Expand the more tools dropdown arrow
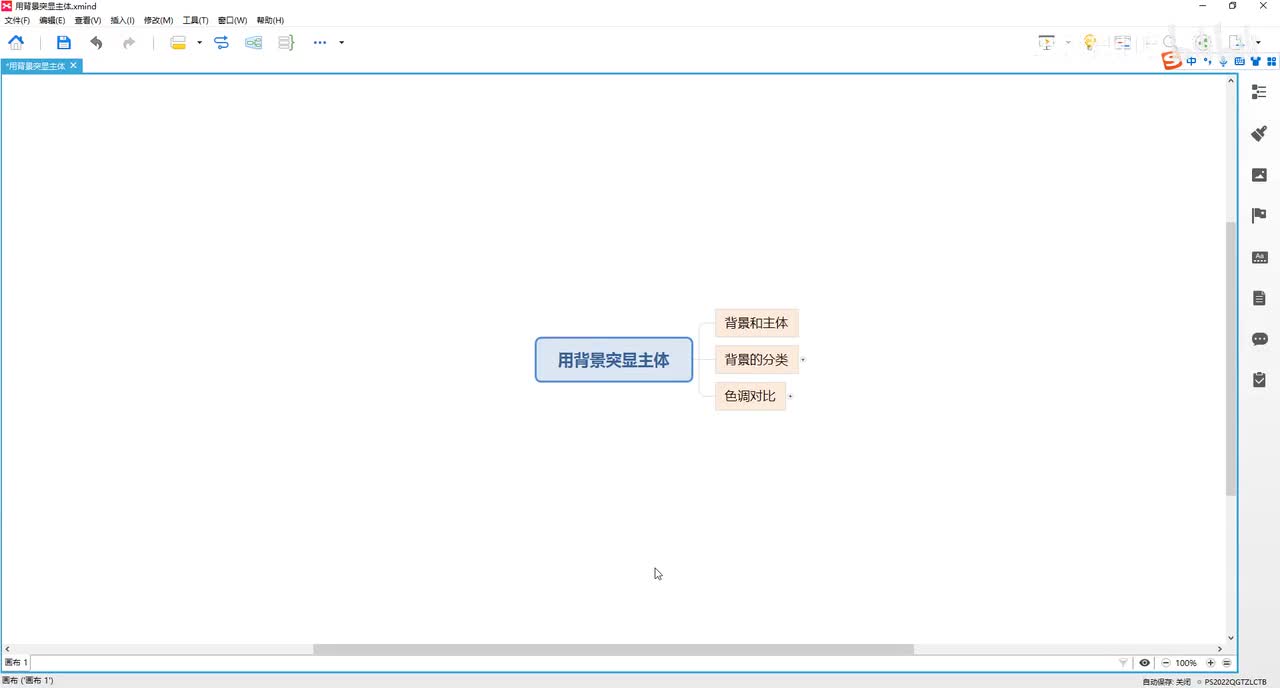This screenshot has height=688, width=1280. pyautogui.click(x=341, y=42)
